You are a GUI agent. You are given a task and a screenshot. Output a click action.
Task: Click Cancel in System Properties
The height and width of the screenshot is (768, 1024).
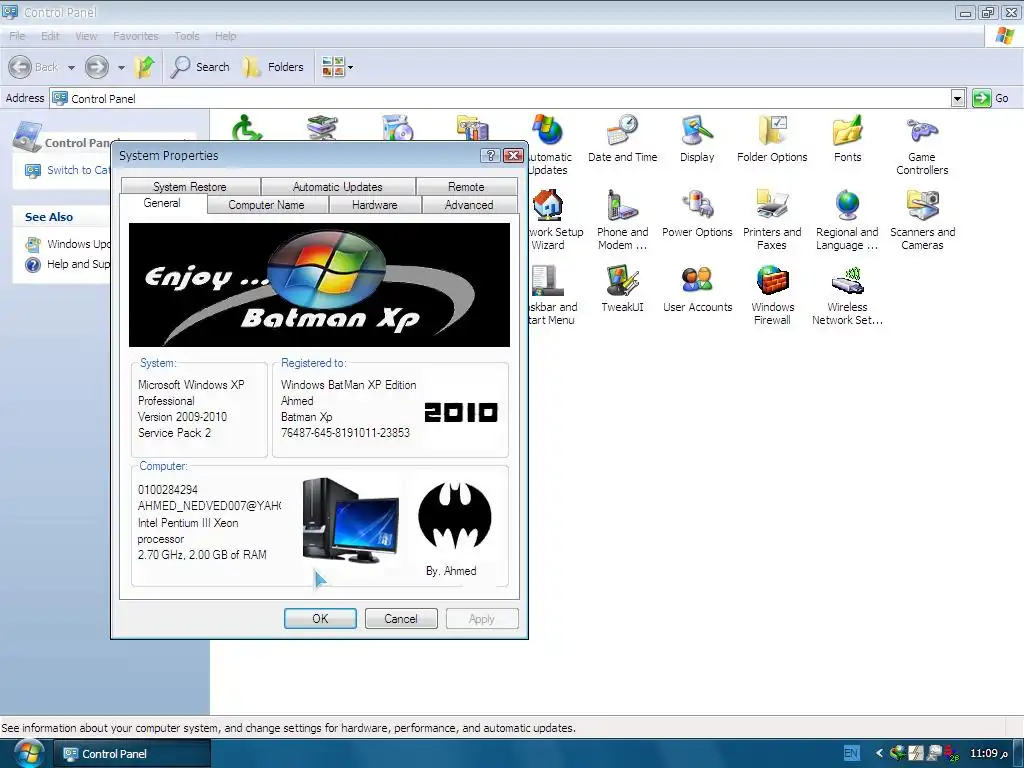401,618
